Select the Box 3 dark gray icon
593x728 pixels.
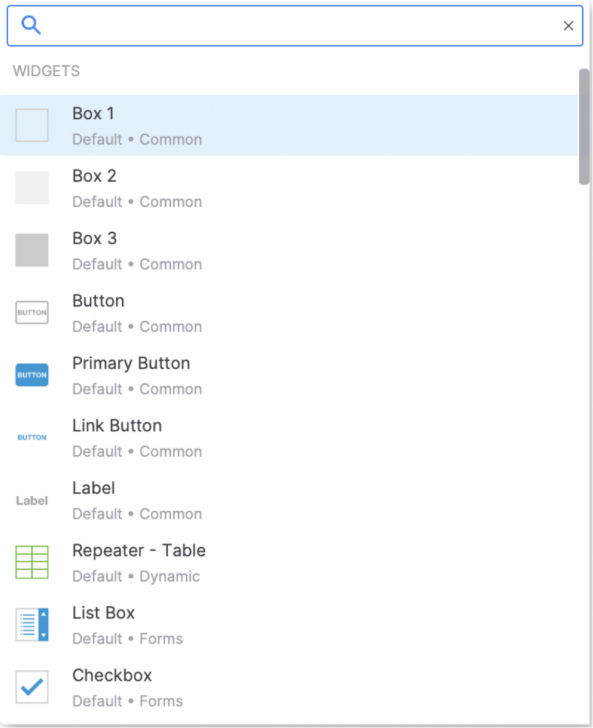32,250
